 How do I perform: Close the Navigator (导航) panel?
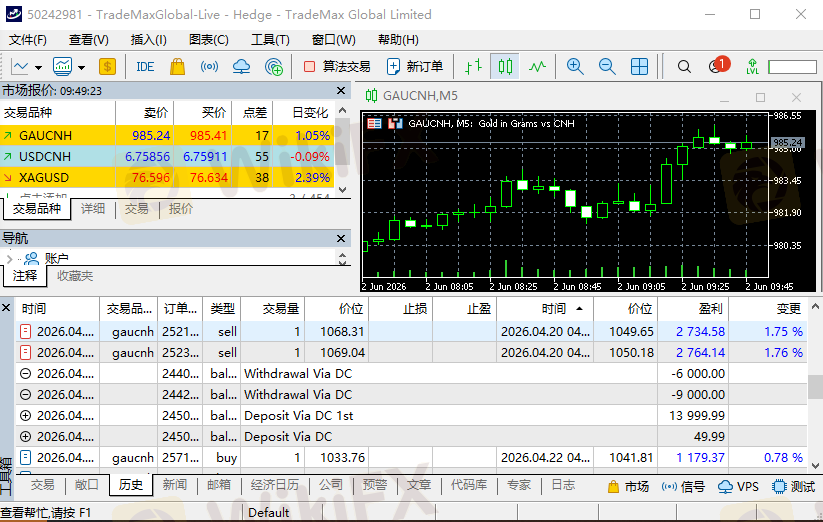coord(341,239)
